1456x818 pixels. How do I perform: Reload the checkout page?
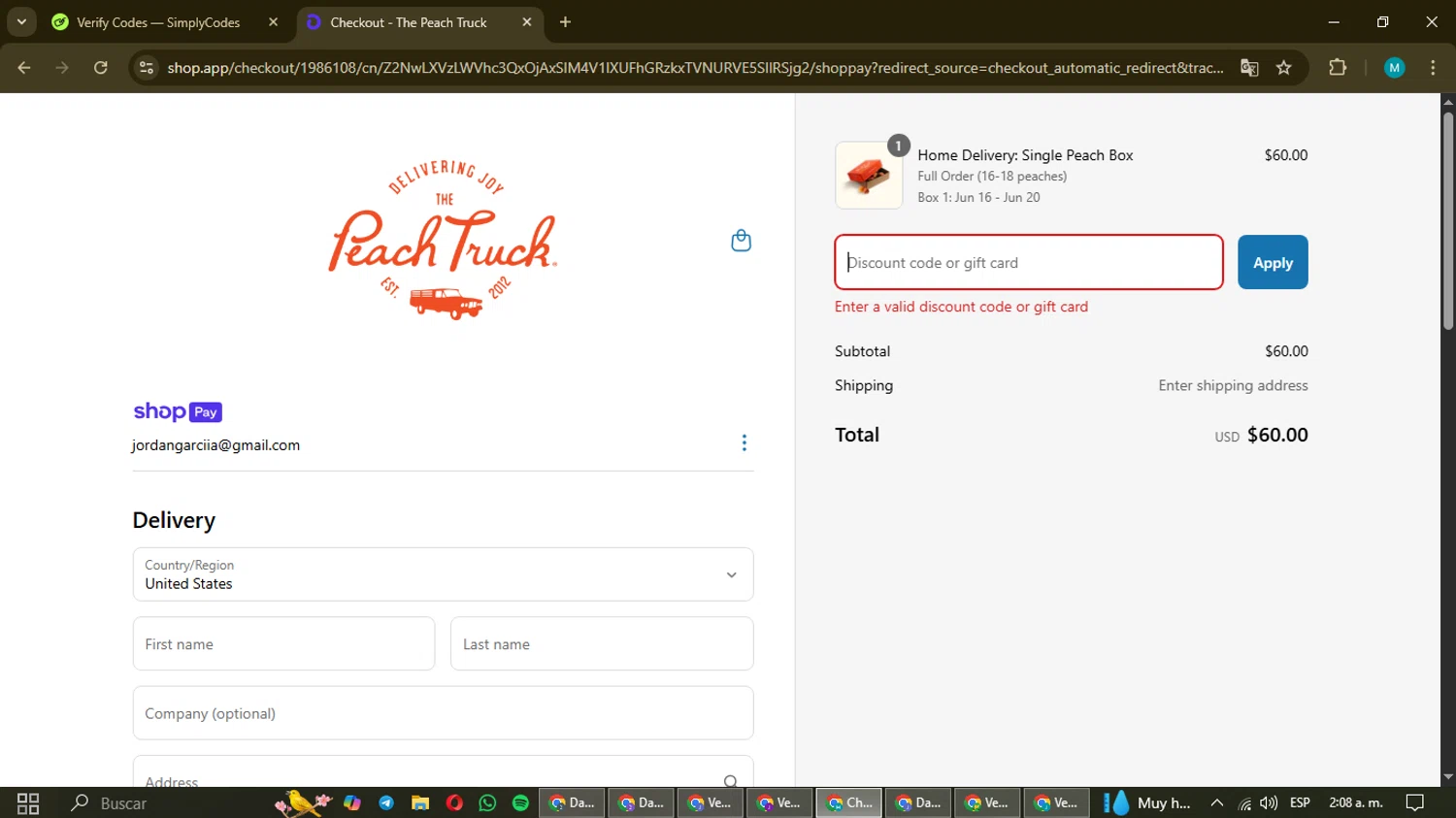tap(101, 68)
